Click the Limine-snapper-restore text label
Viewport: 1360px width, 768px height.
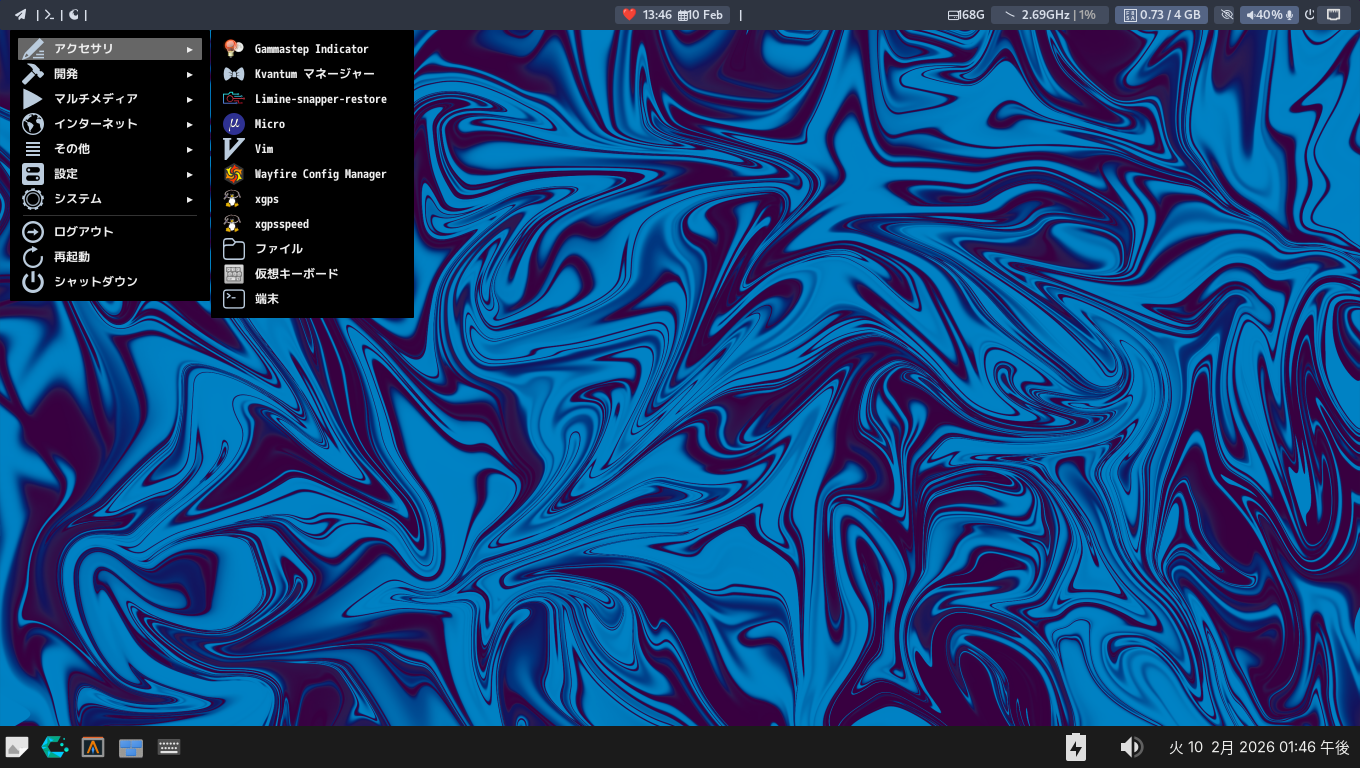[320, 99]
